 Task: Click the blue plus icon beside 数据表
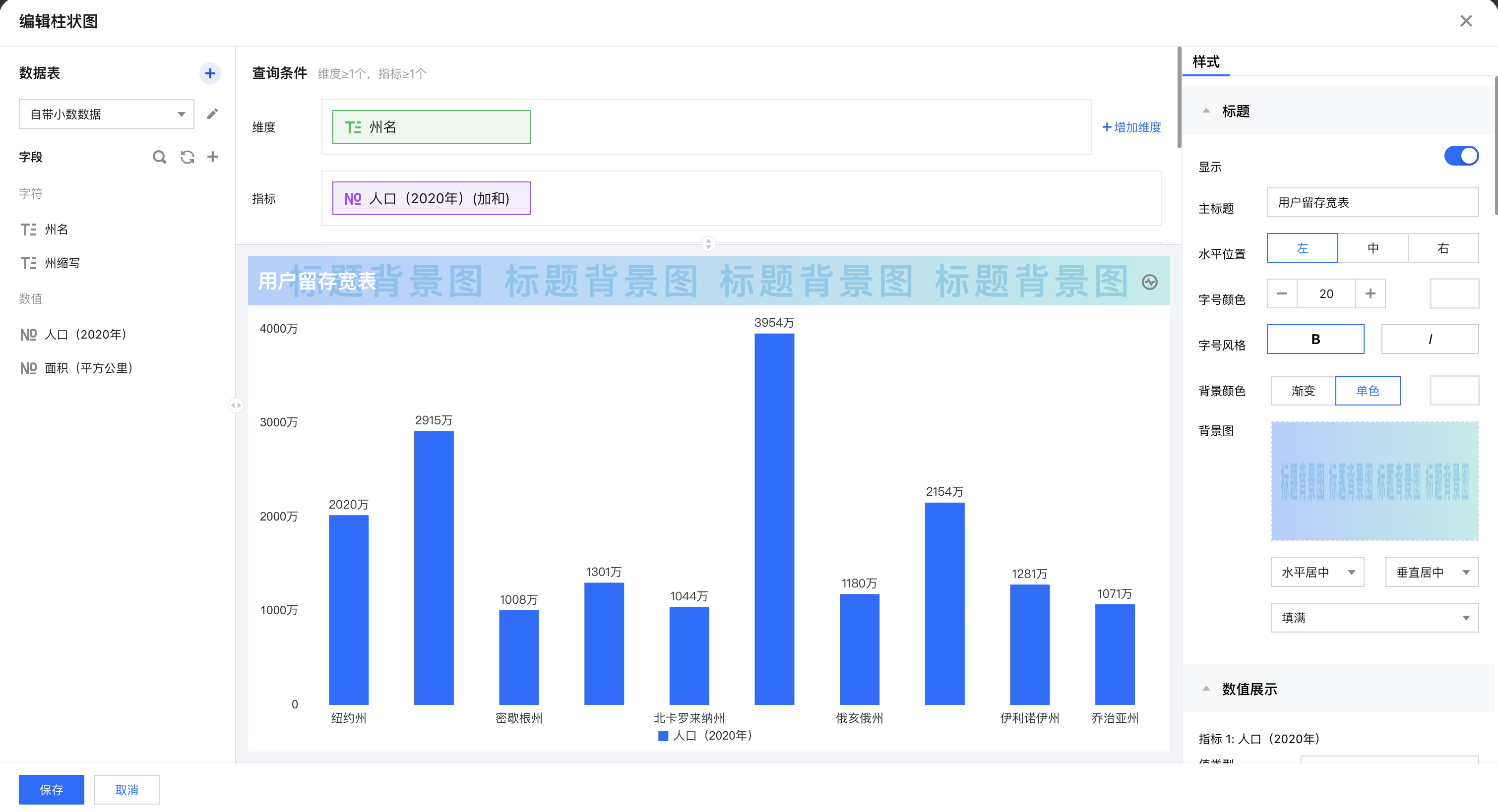pyautogui.click(x=210, y=73)
